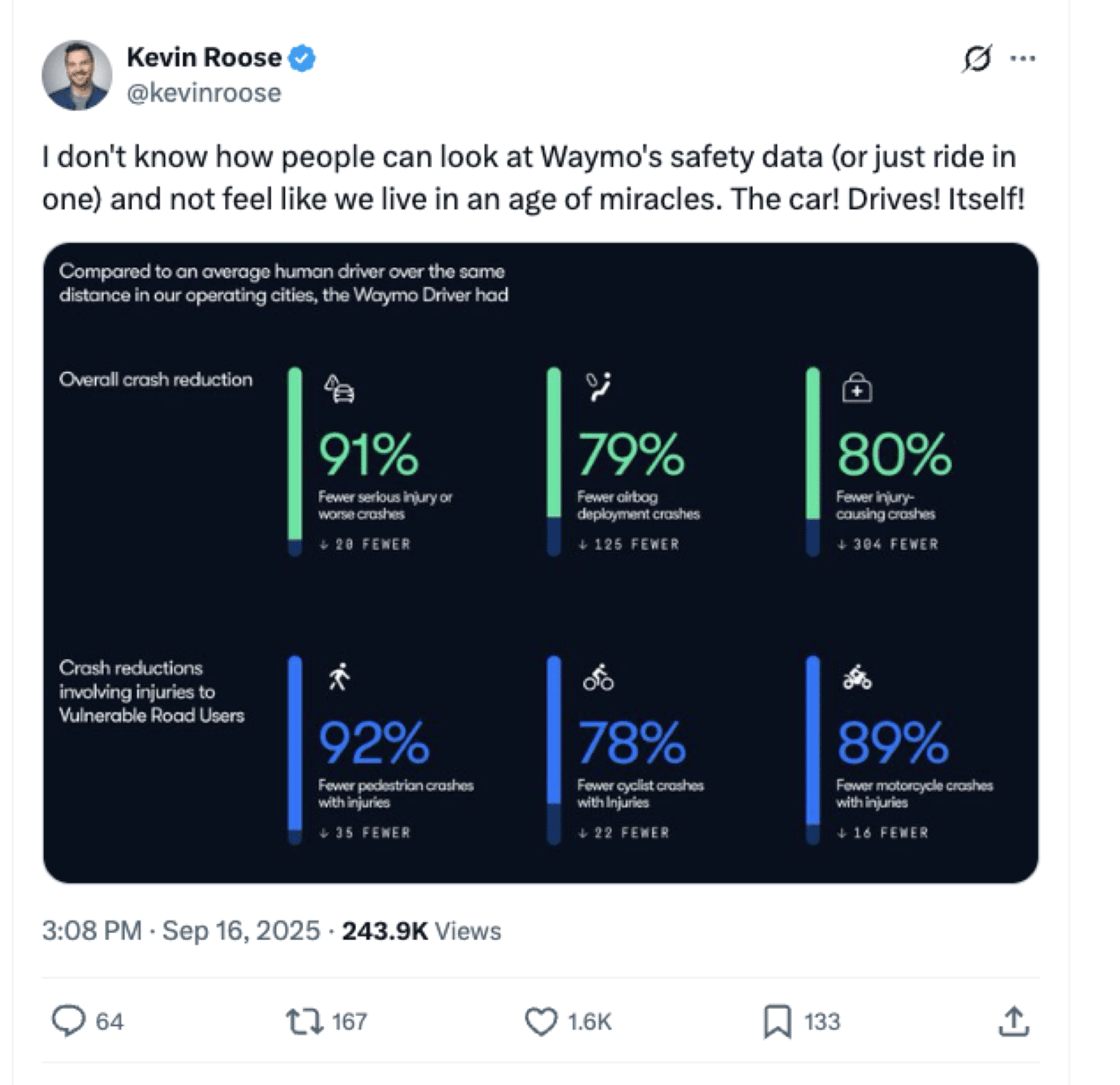1120x1085 pixels.
Task: Click Kevin Roose's verified blue checkmark badge
Action: click(302, 57)
